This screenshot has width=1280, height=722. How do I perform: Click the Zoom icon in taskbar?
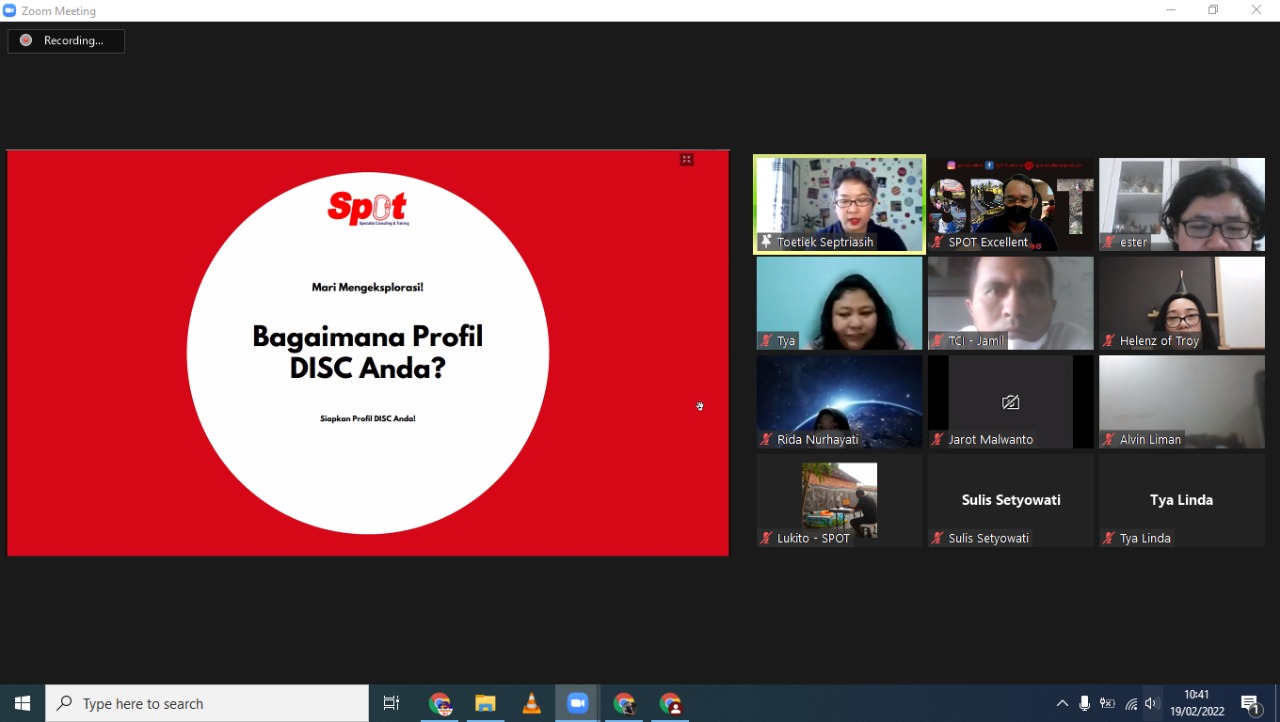pos(577,703)
